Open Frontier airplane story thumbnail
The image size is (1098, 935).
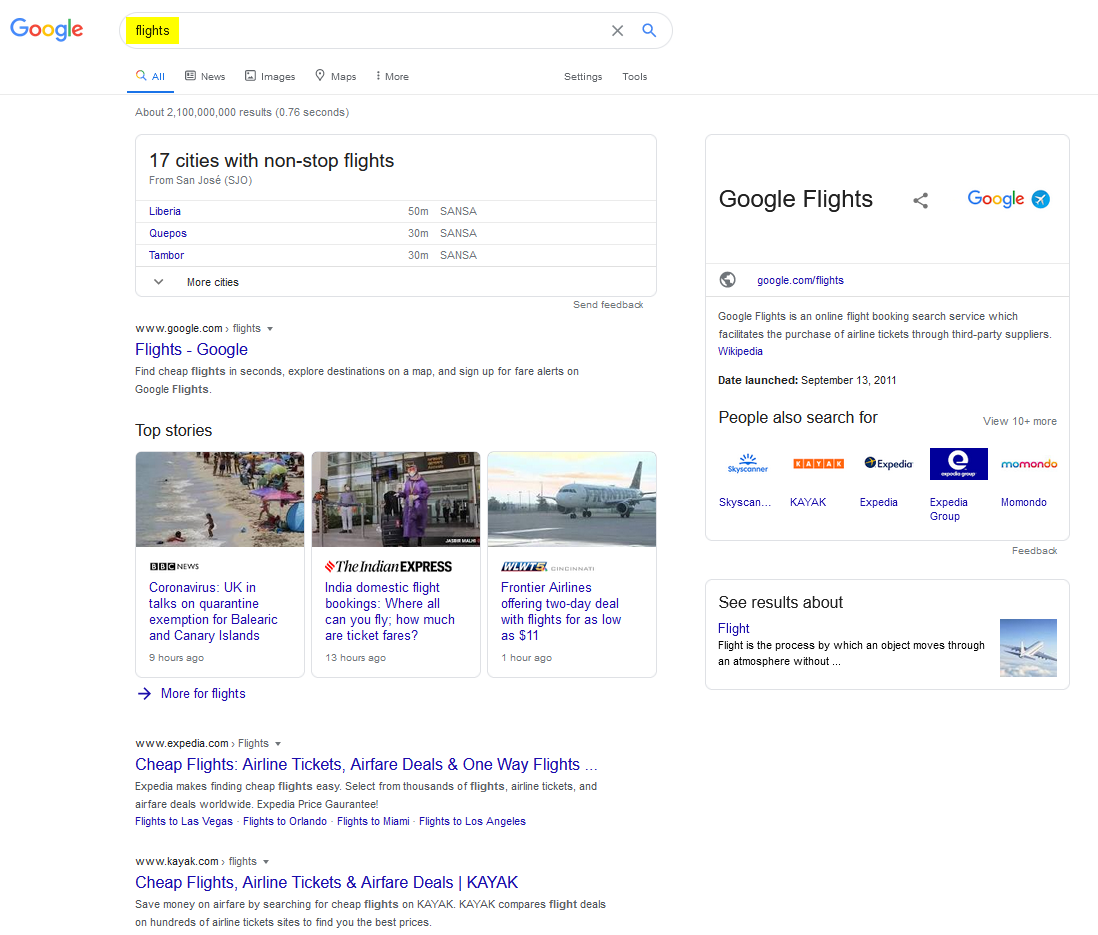click(571, 499)
